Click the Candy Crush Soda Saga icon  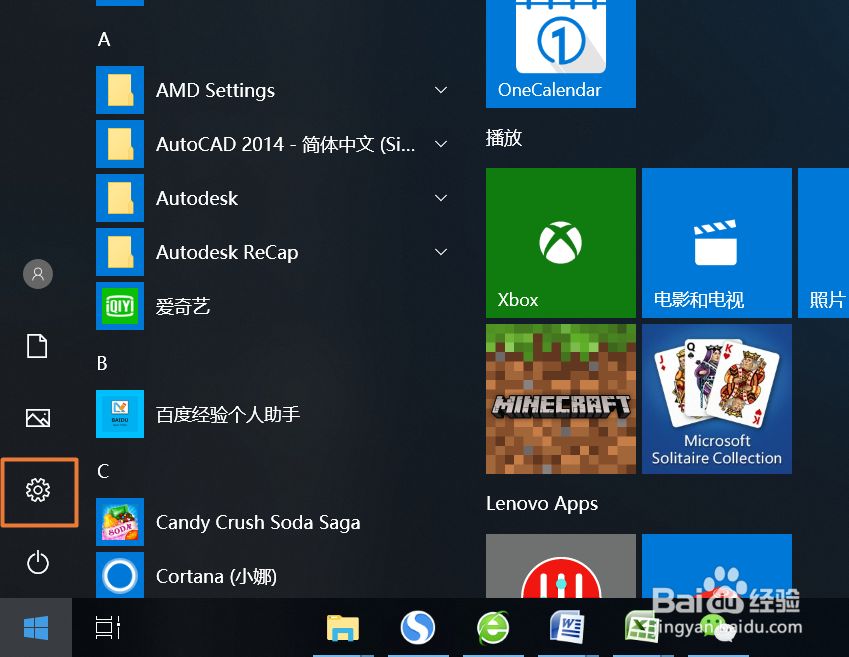[120, 522]
